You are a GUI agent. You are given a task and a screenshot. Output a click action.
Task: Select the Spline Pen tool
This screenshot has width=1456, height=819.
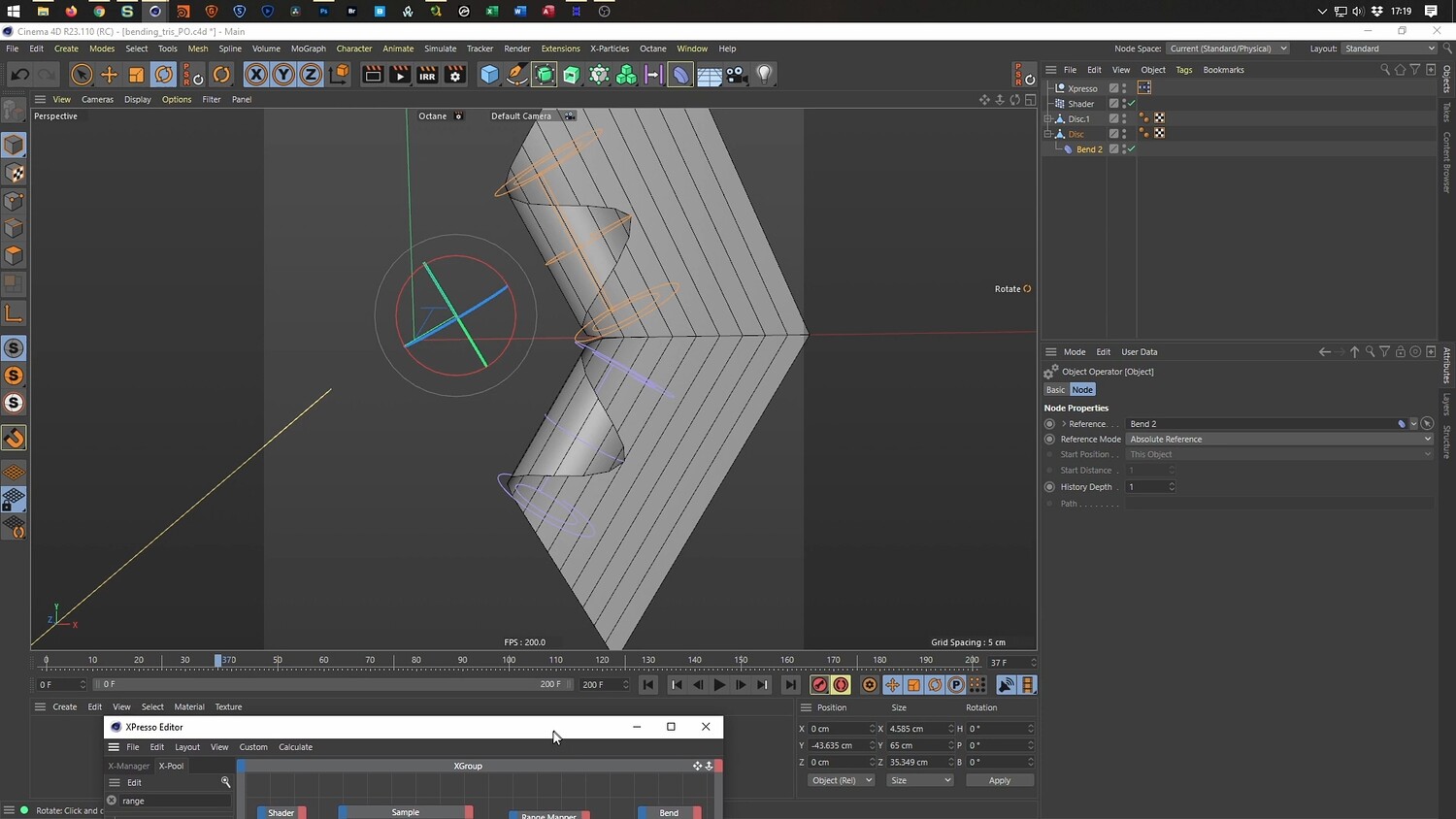[x=517, y=75]
